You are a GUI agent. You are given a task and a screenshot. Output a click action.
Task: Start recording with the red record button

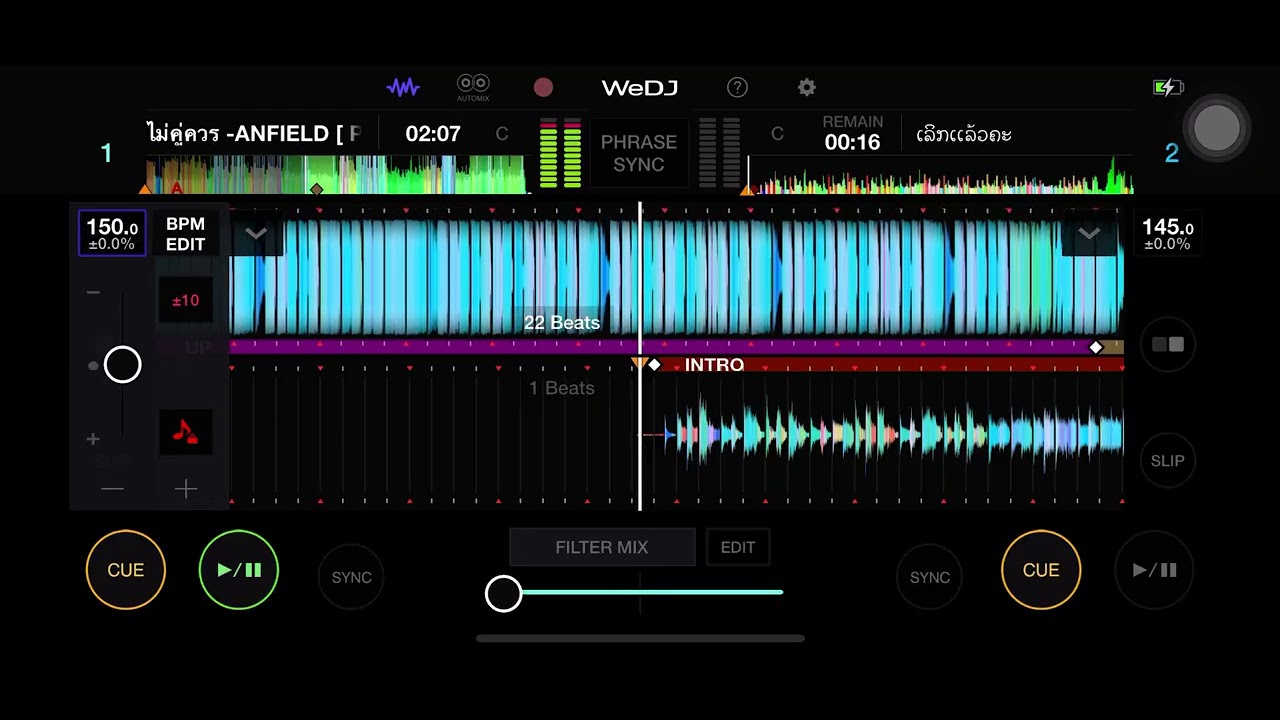pos(543,87)
